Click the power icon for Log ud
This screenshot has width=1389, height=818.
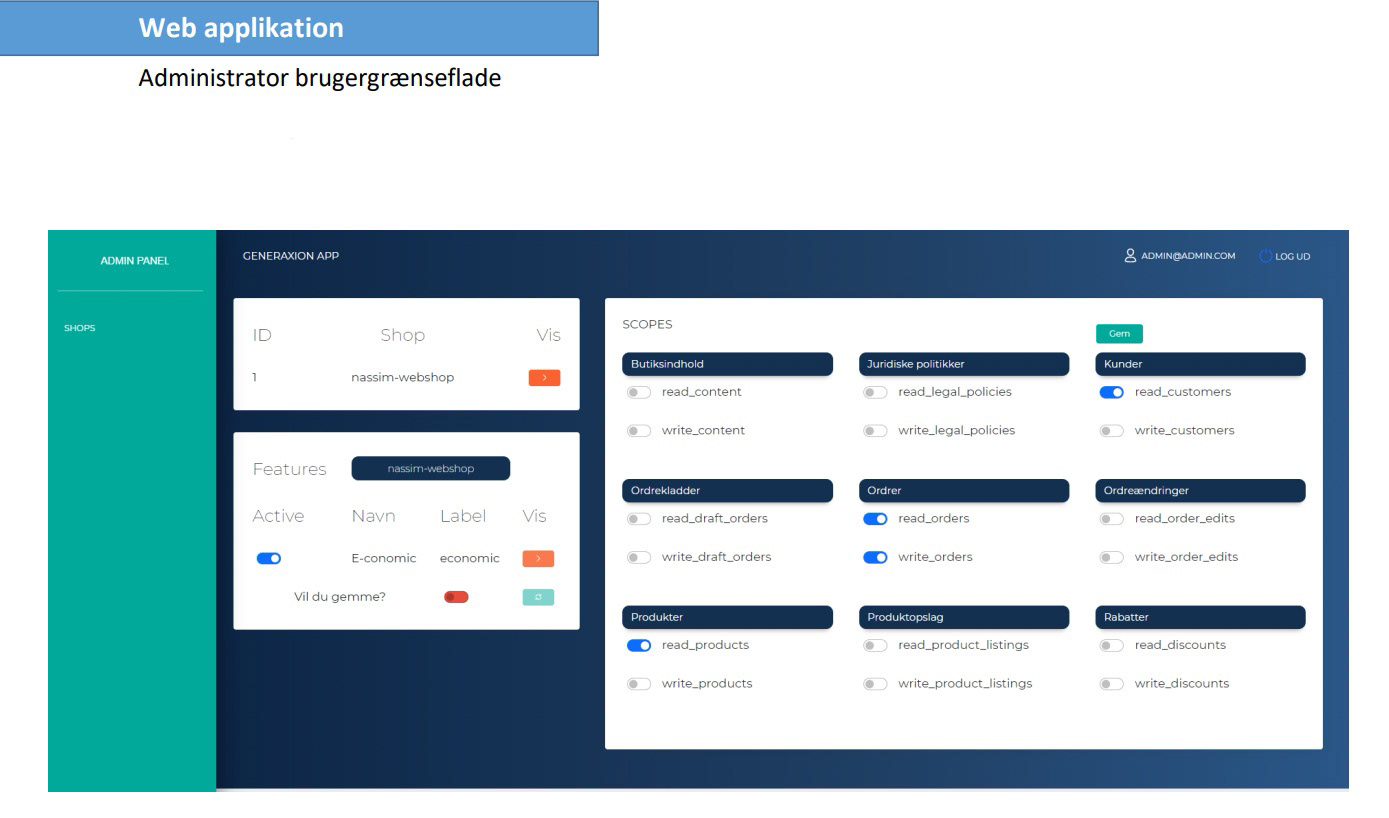(x=1265, y=256)
